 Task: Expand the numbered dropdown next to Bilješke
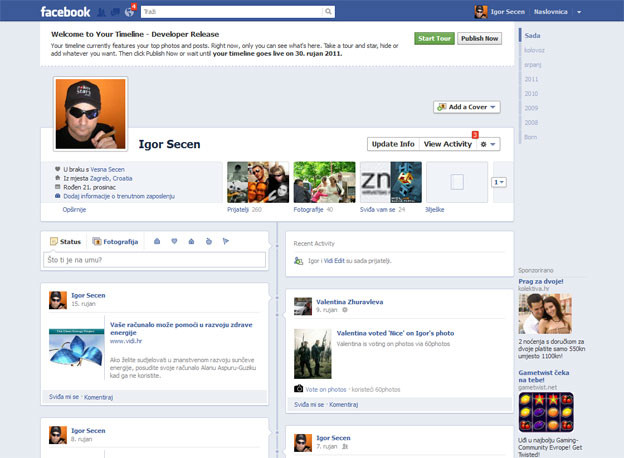pyautogui.click(x=499, y=182)
